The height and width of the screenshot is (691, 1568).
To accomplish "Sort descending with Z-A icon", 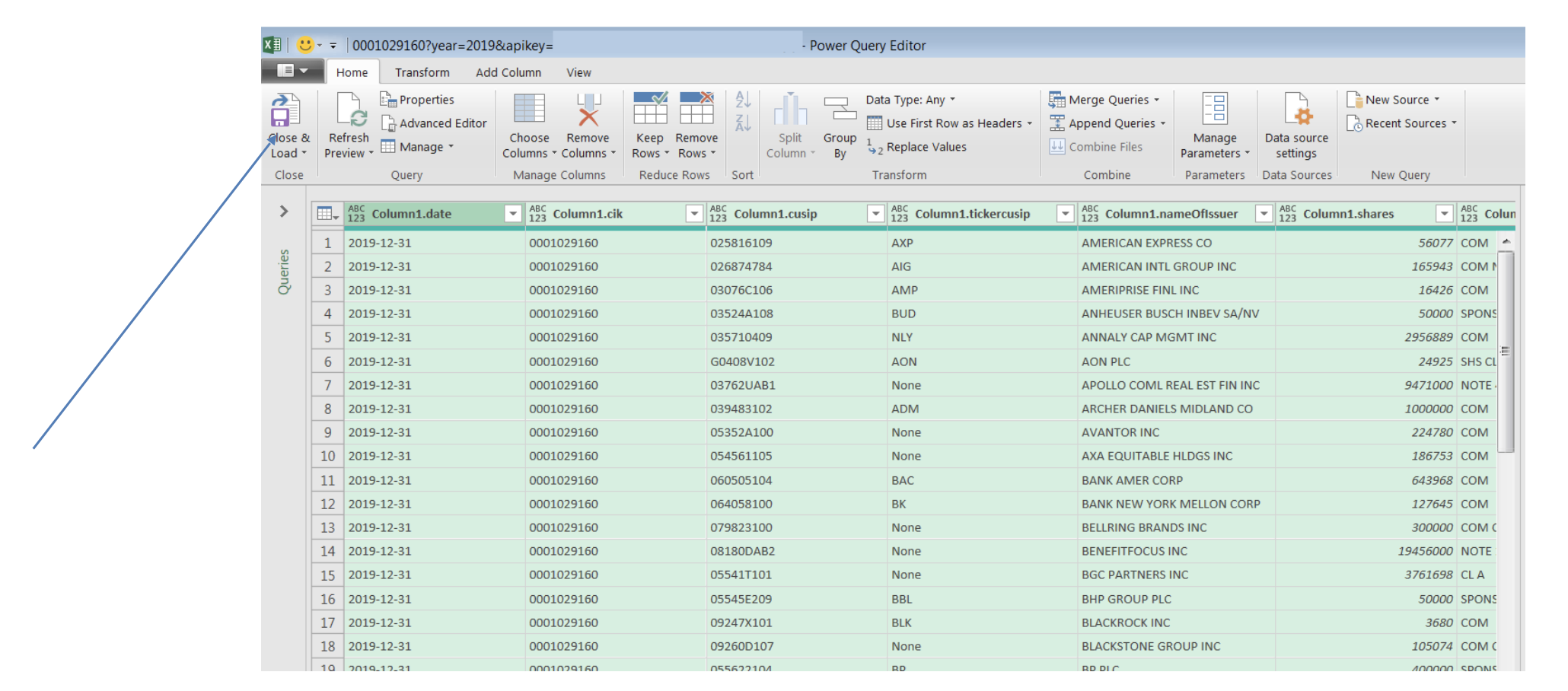I will pyautogui.click(x=744, y=123).
